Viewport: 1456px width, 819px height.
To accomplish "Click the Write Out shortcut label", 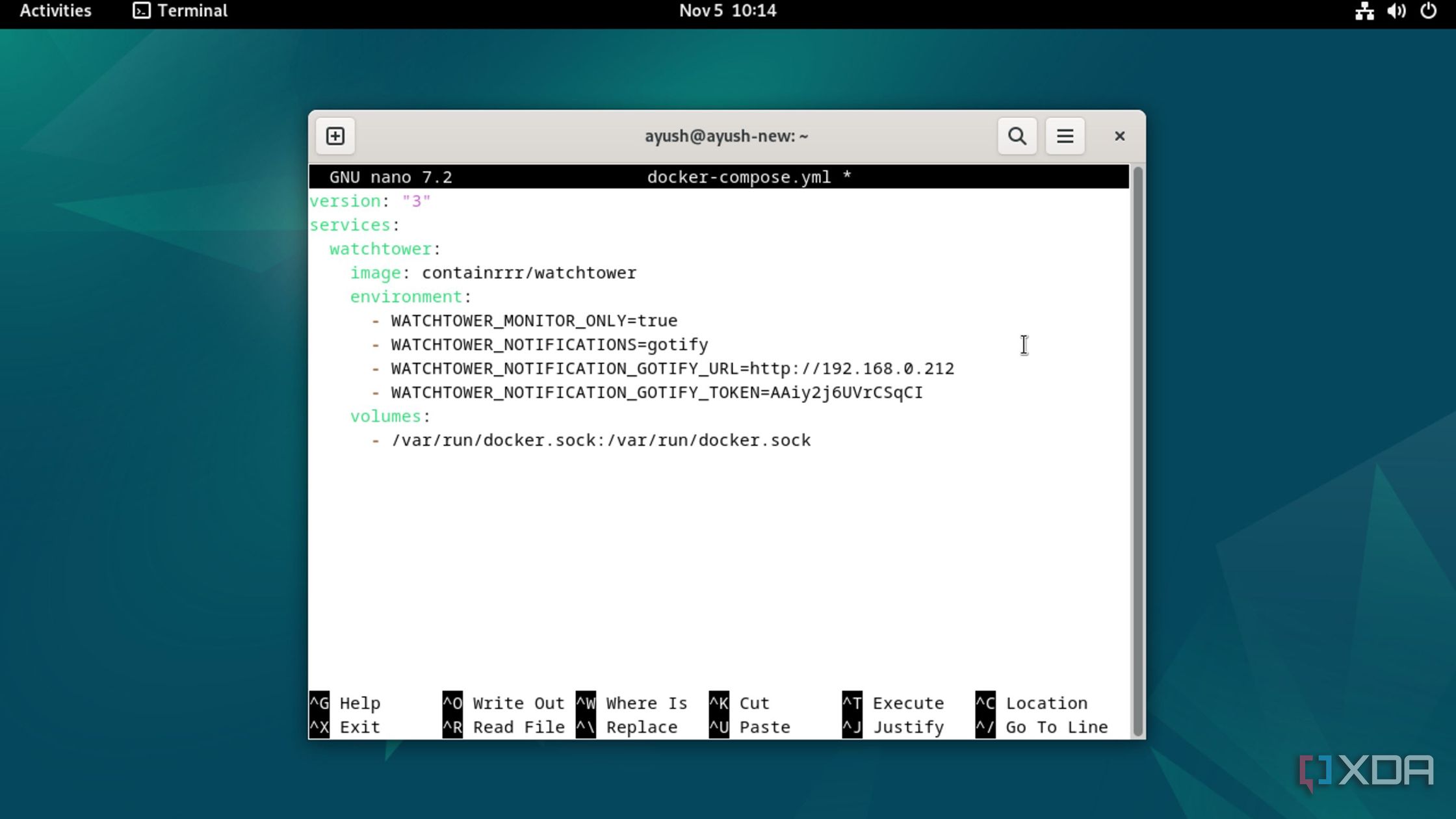I will [x=518, y=703].
